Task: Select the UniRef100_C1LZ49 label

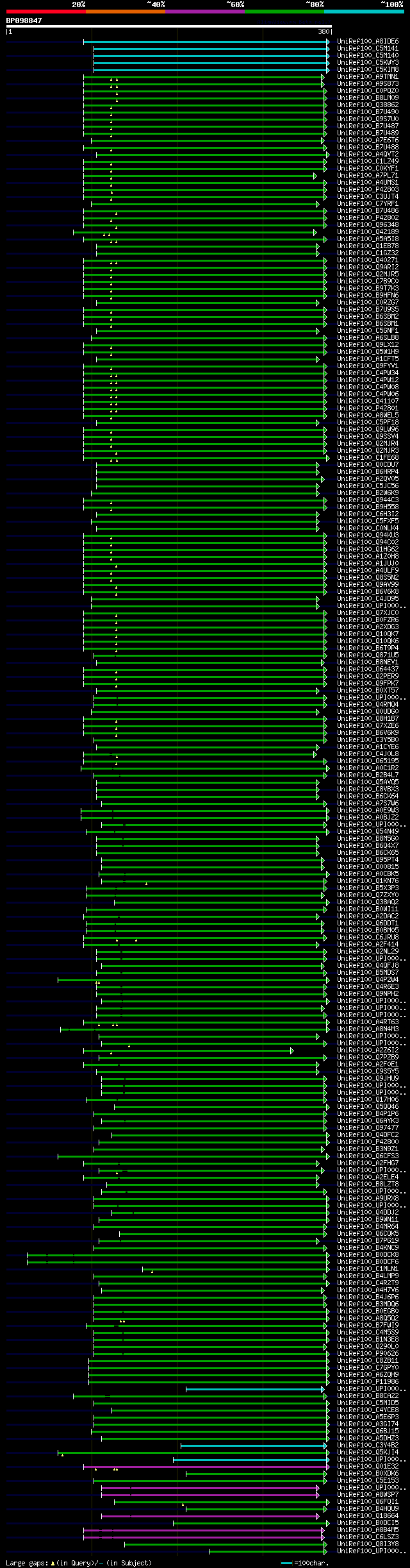Action: point(368,162)
